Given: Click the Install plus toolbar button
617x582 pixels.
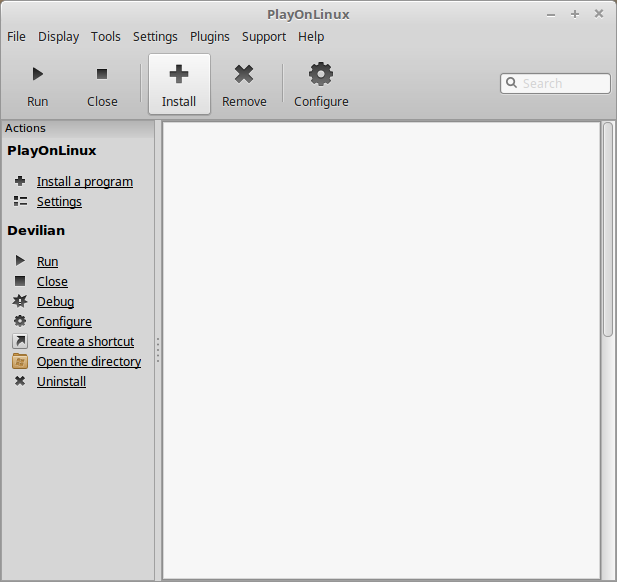Looking at the screenshot, I should point(179,84).
